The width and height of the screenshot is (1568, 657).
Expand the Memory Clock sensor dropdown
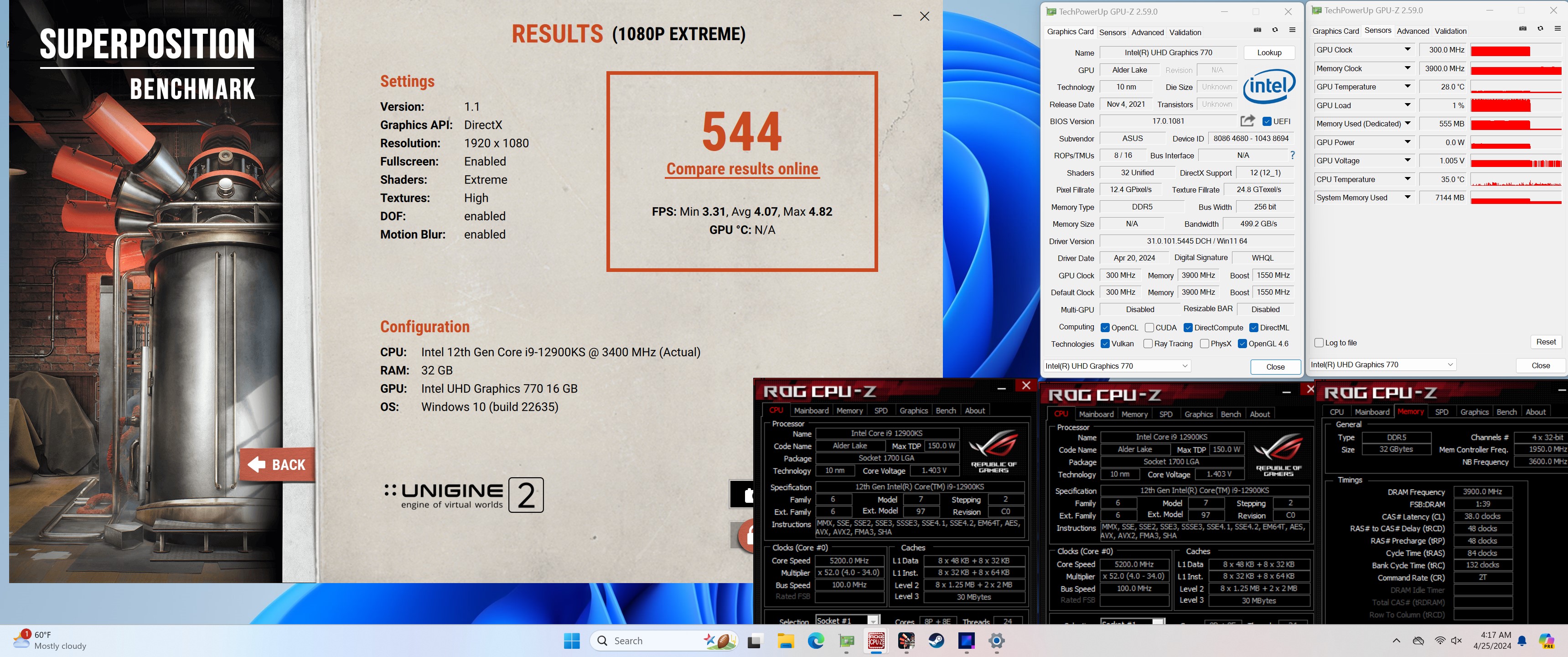pos(1408,68)
